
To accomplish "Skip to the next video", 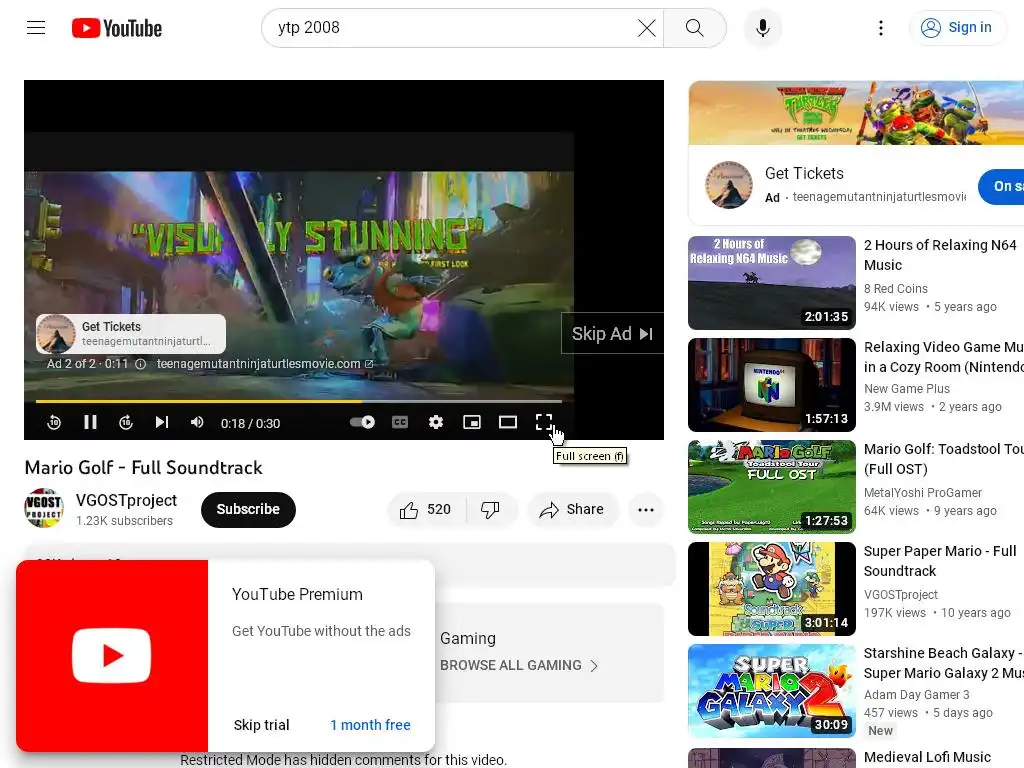I will point(162,423).
